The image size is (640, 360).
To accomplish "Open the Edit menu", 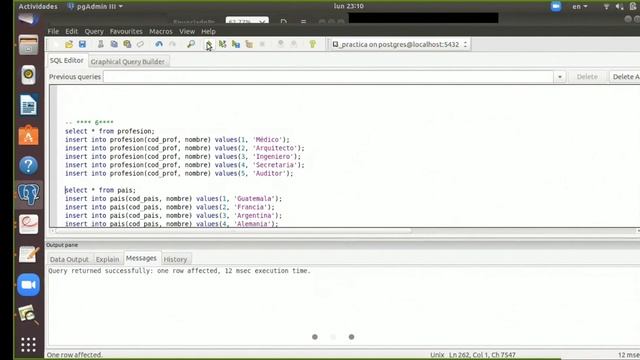I will [x=71, y=31].
